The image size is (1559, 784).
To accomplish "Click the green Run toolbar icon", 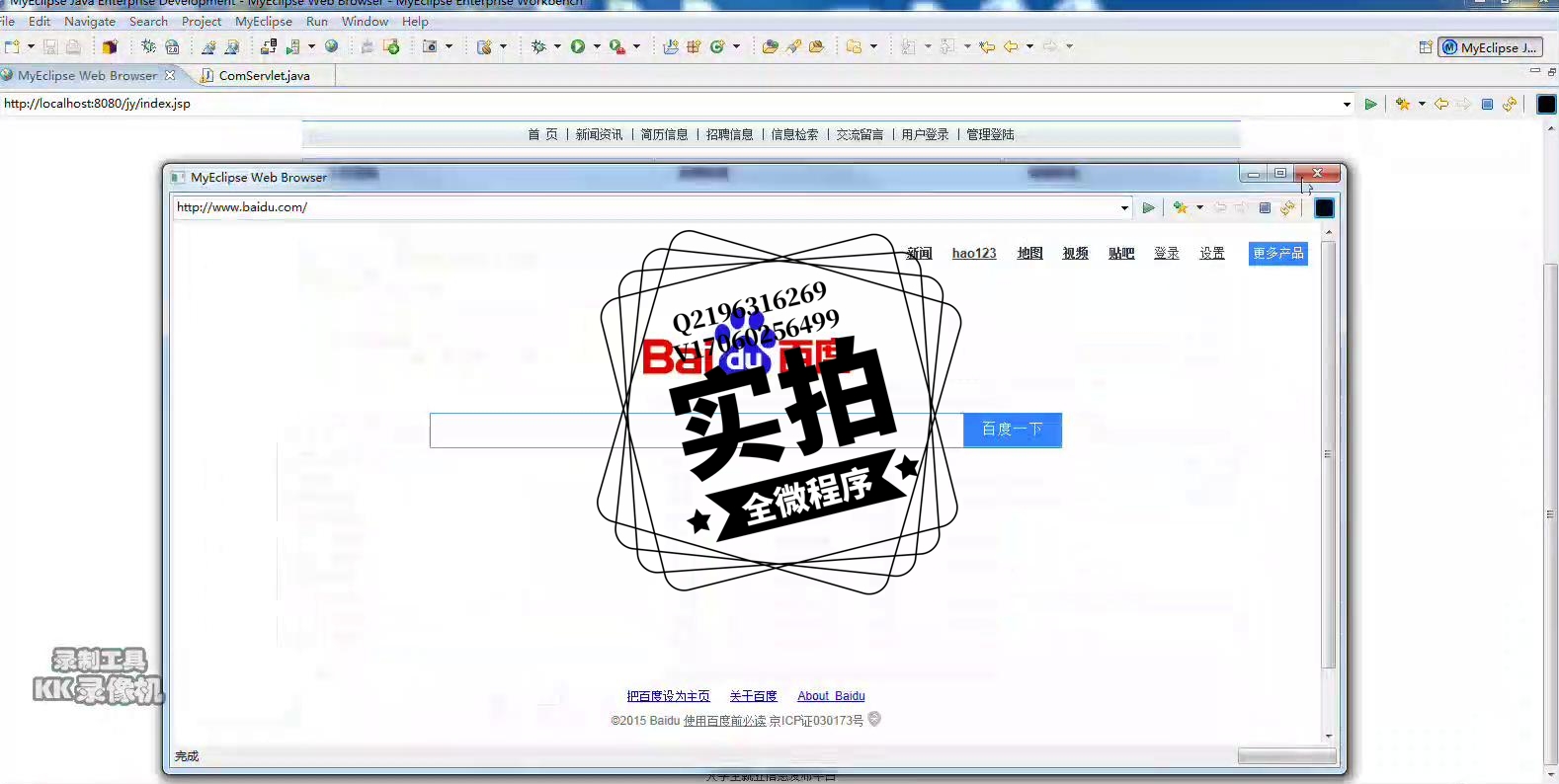I will pyautogui.click(x=578, y=46).
